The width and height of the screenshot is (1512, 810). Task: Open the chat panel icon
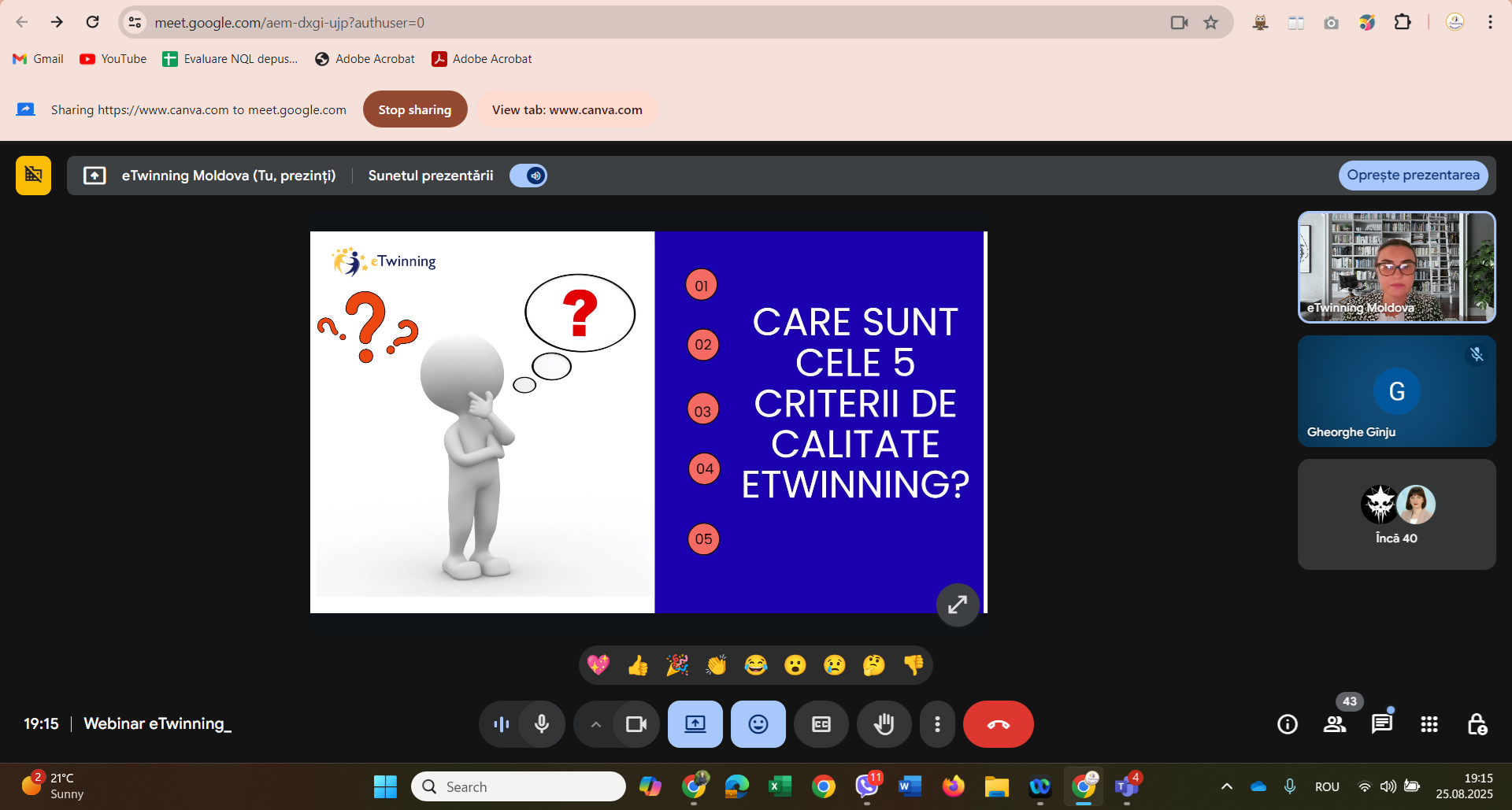pos(1382,724)
